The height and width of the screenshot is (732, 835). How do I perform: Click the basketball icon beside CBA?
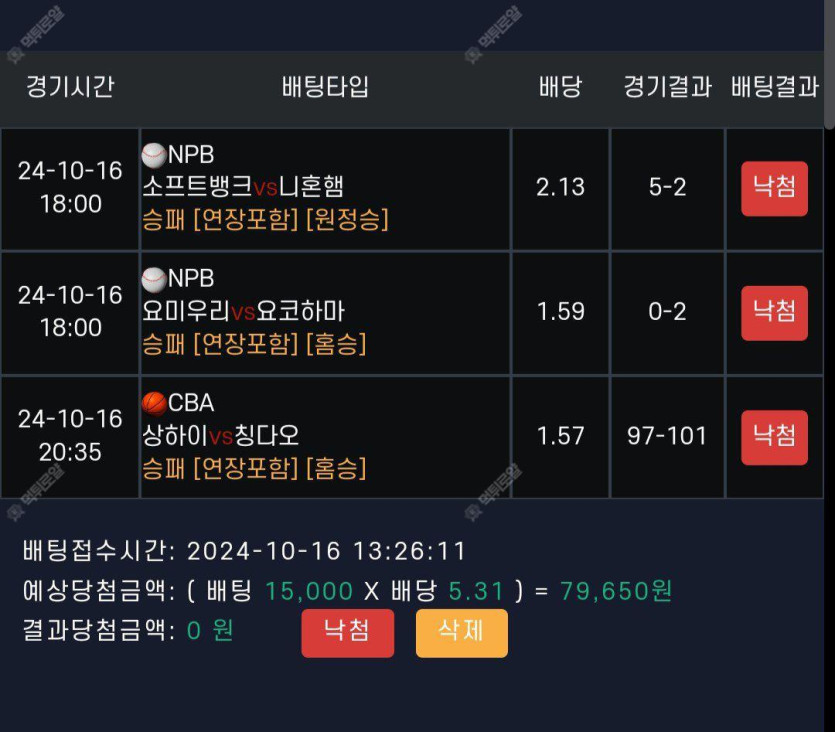[154, 404]
